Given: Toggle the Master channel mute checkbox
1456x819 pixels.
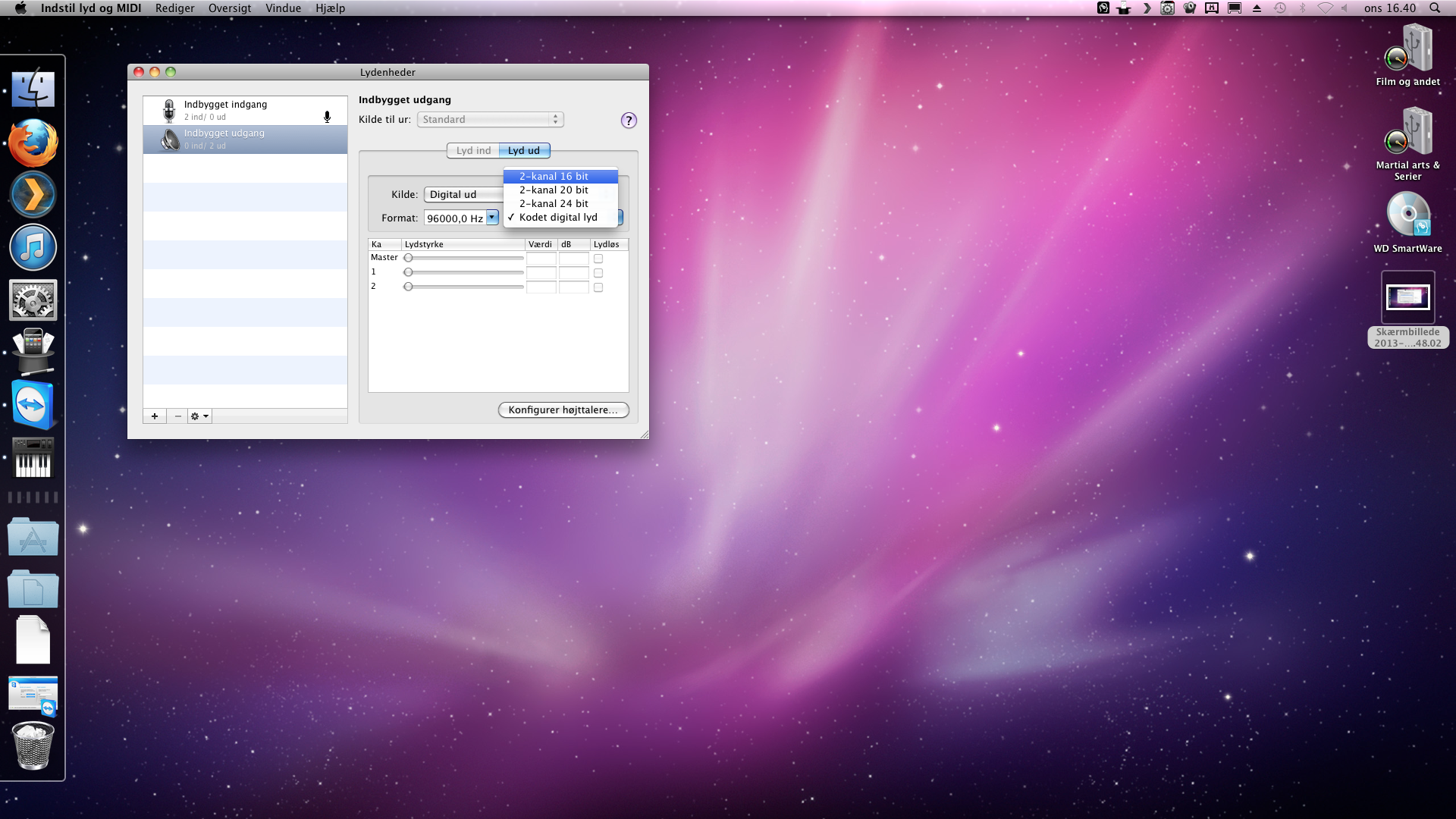Looking at the screenshot, I should coord(598,259).
